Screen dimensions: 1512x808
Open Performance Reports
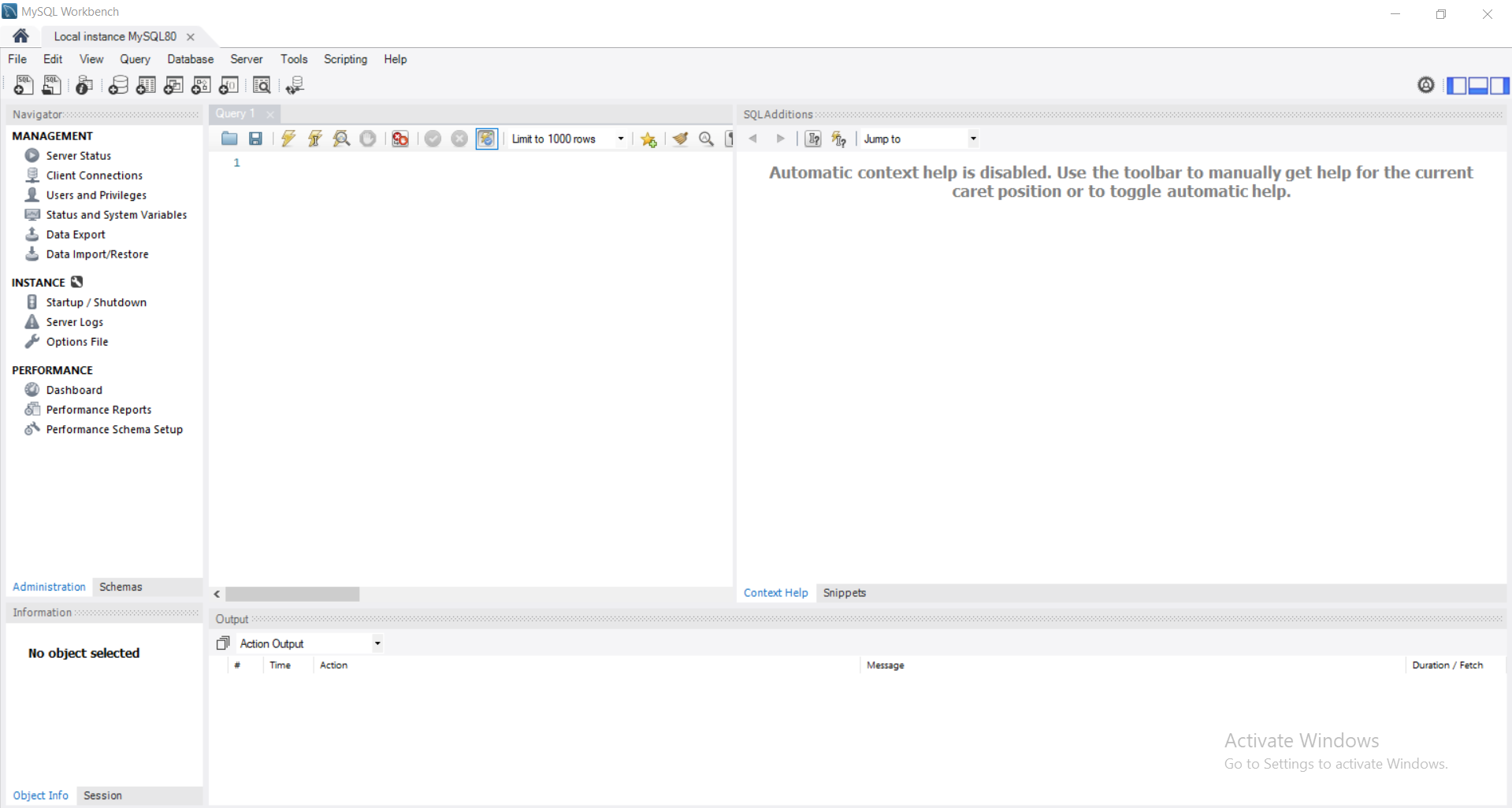98,410
